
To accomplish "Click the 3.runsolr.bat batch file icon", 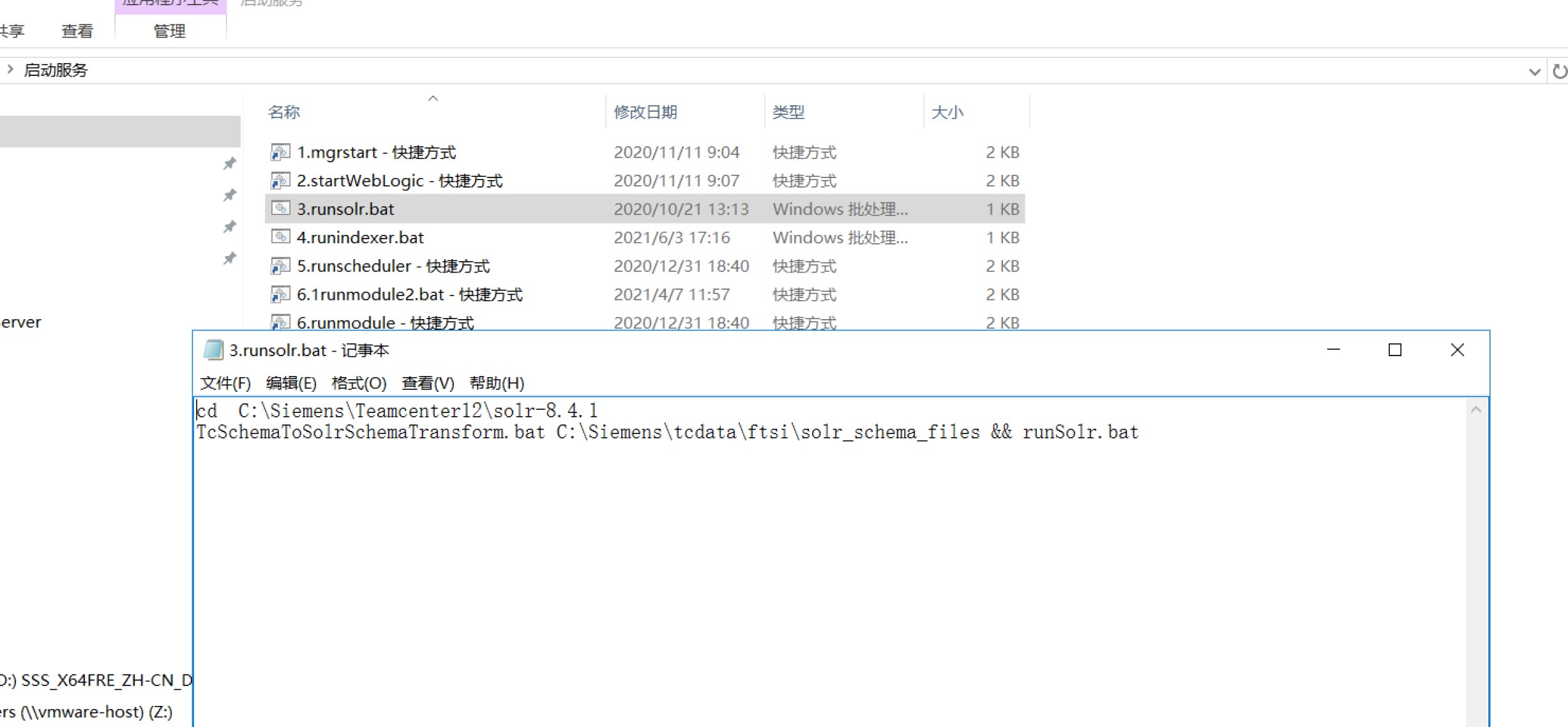I will [280, 209].
